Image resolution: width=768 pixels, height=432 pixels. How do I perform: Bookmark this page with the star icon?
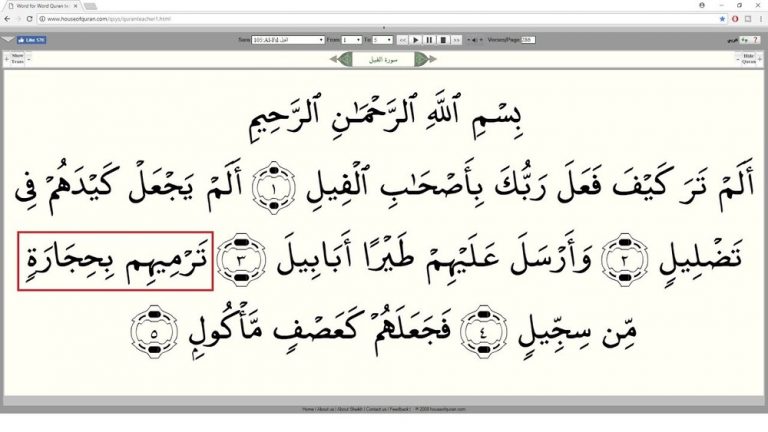(x=722, y=18)
